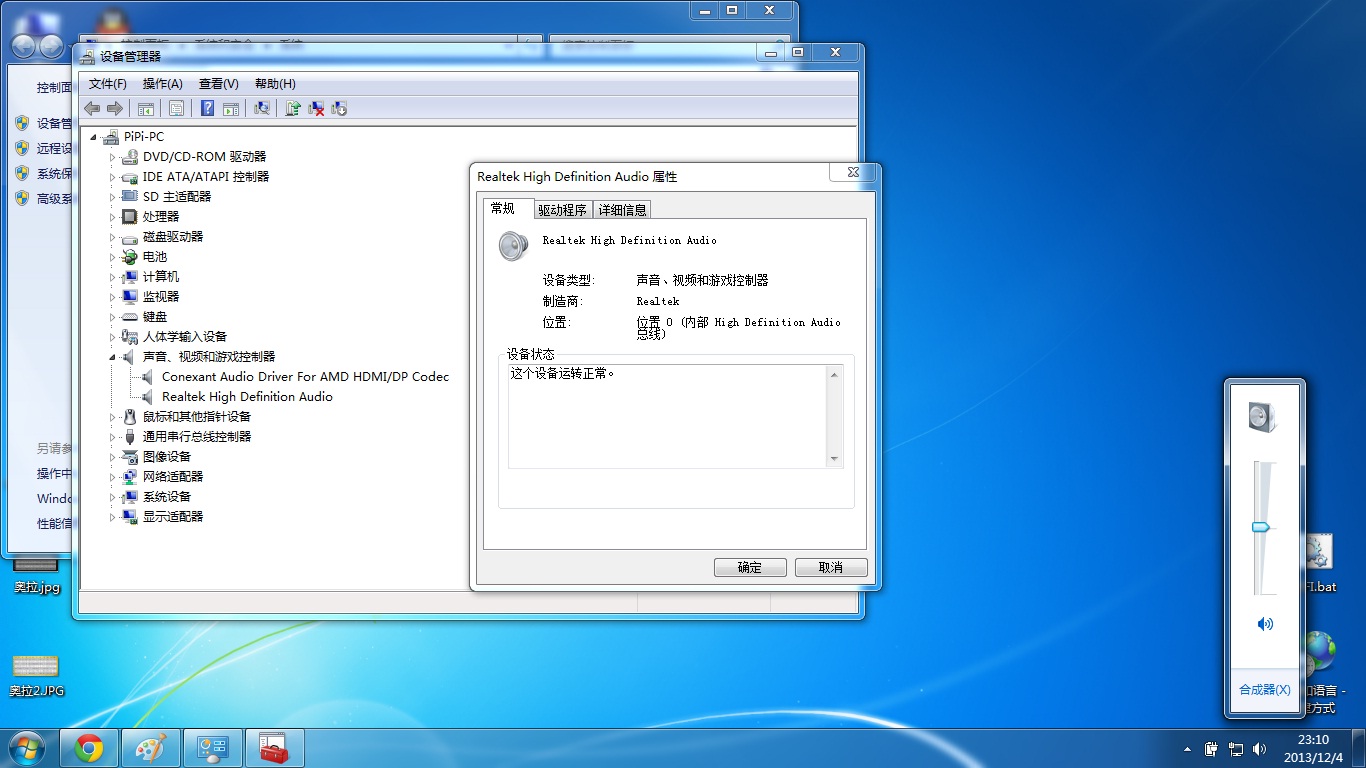
Task: Click the properties toolbar icon
Action: (x=178, y=108)
